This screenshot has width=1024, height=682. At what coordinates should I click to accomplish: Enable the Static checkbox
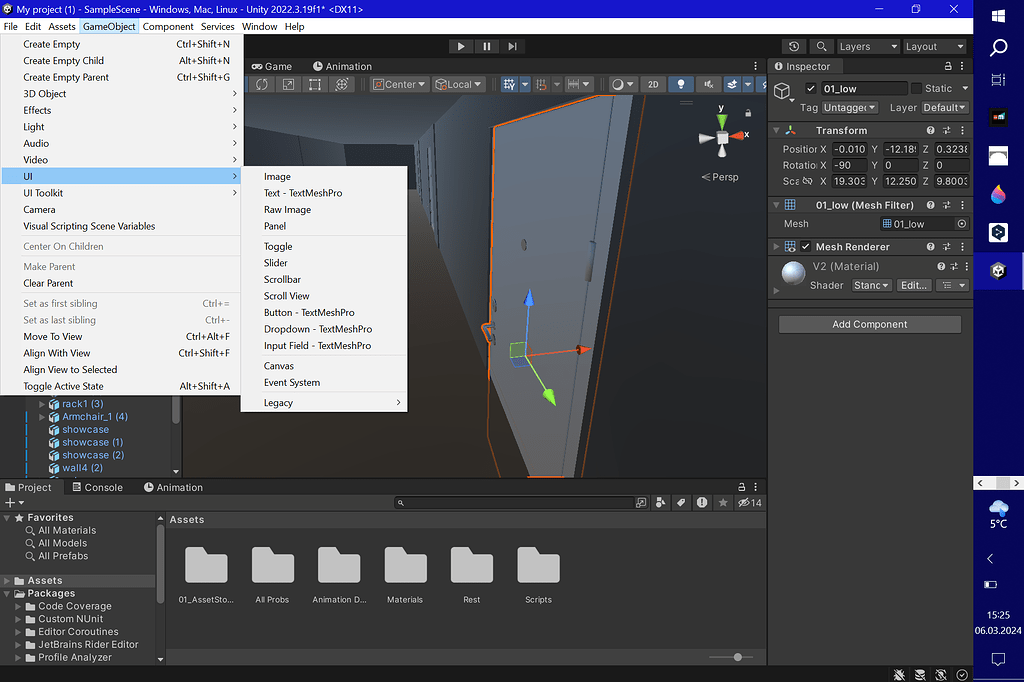(x=916, y=89)
